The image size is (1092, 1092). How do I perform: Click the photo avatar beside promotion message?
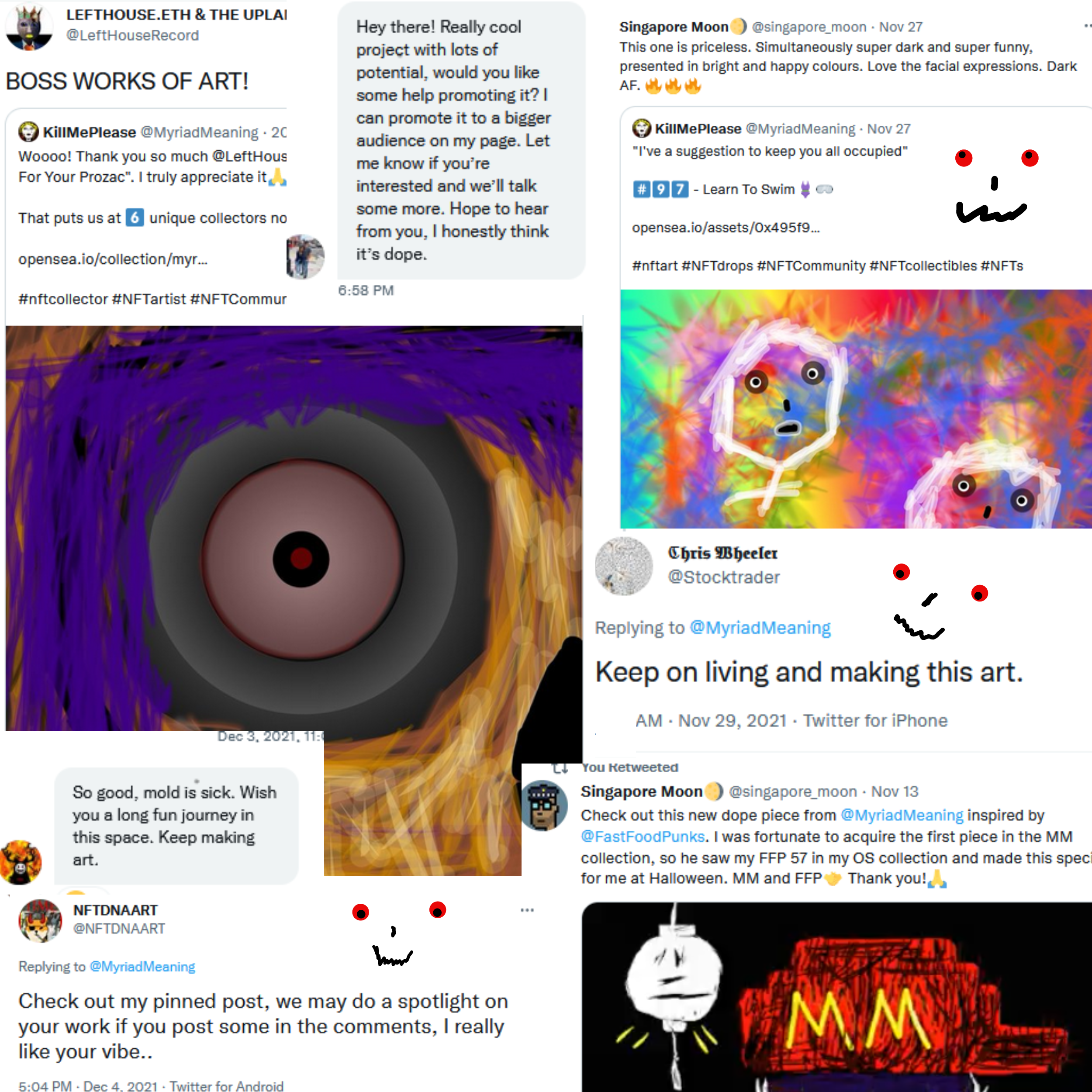click(305, 256)
